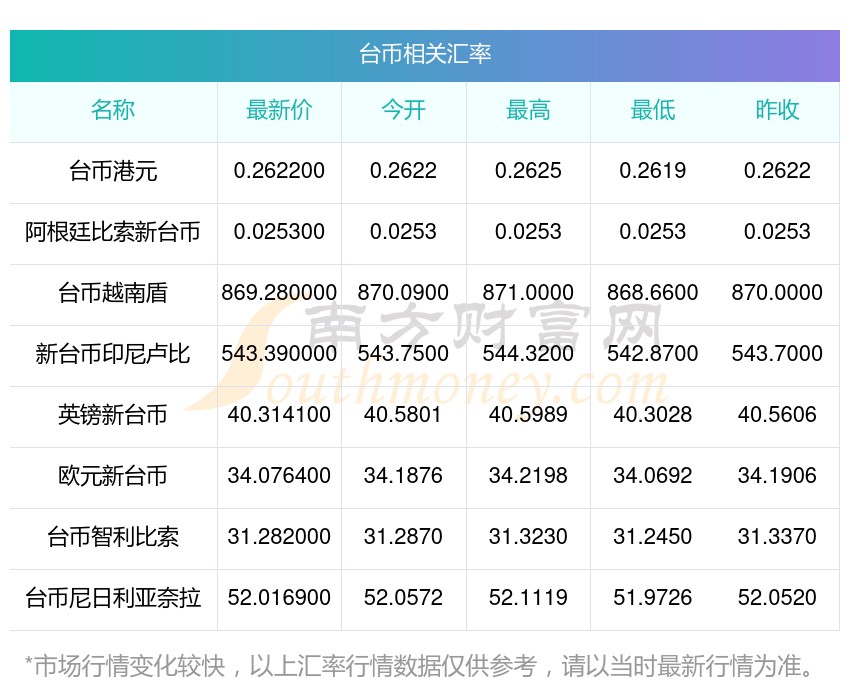The height and width of the screenshot is (698, 850).
Task: Click 新台币印尼卢比 low value 542.8700
Action: [x=653, y=354]
